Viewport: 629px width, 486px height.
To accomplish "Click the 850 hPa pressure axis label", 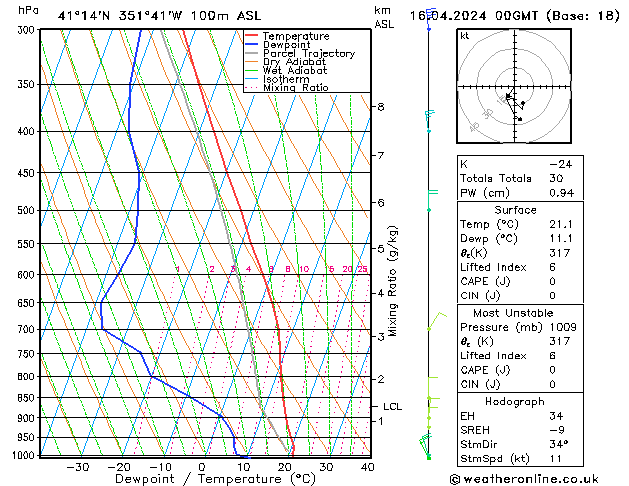I will tap(28, 398).
